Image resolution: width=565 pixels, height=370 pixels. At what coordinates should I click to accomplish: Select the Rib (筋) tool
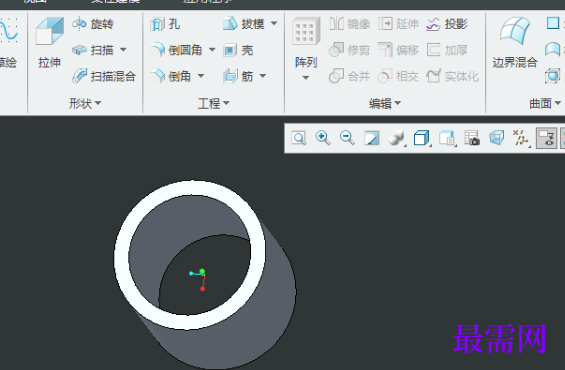(238, 76)
